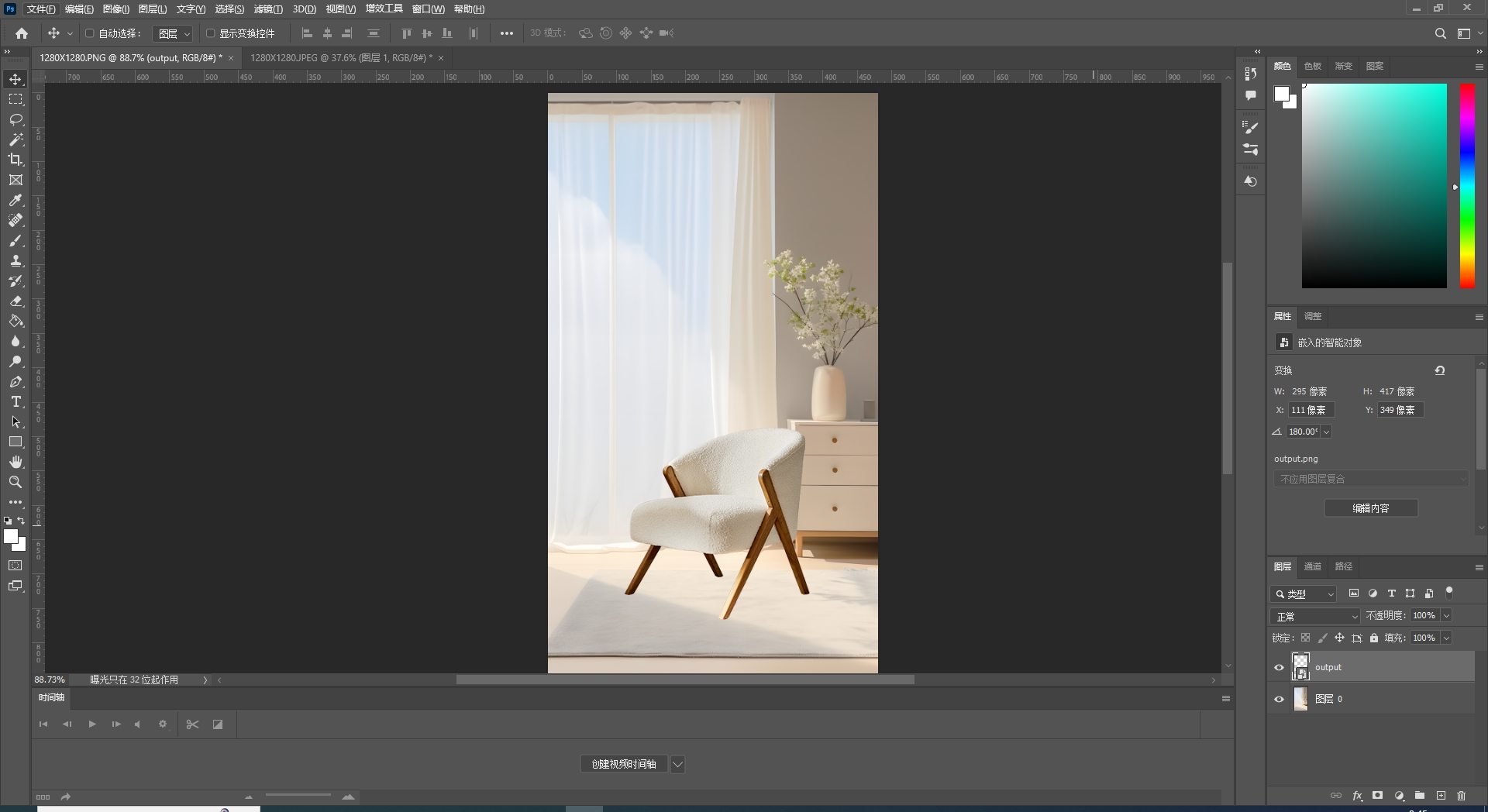This screenshot has width=1488, height=812.
Task: Toggle the Auto-Select checkbox
Action: [x=90, y=33]
